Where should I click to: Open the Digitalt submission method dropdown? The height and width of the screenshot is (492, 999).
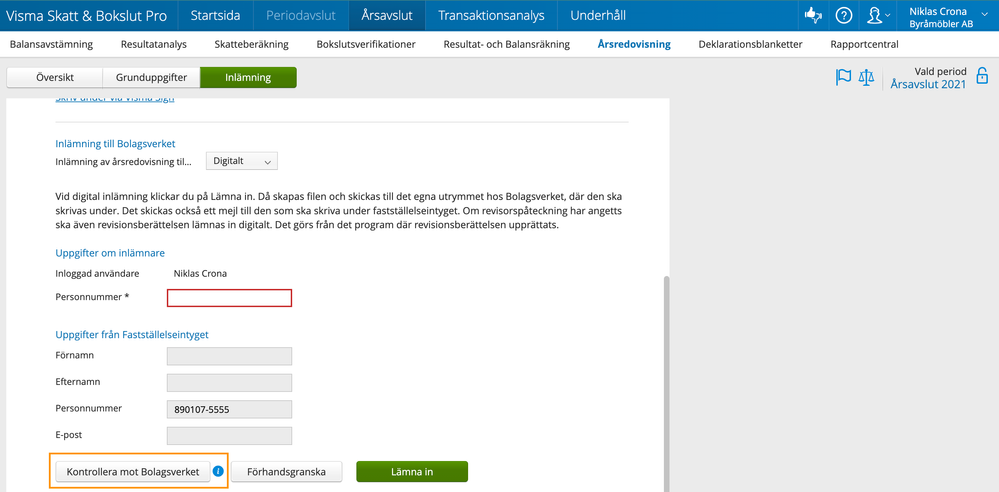(x=242, y=161)
